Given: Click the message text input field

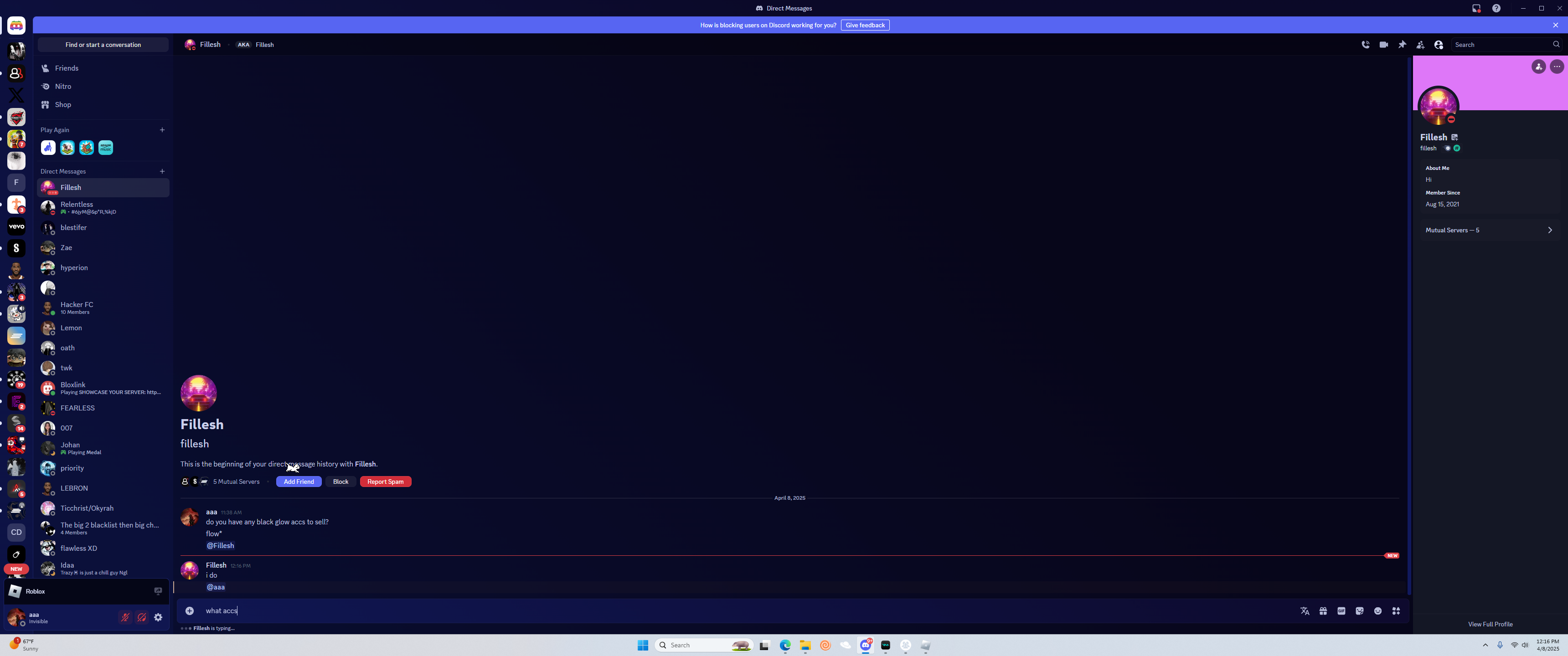Looking at the screenshot, I should tap(730, 611).
